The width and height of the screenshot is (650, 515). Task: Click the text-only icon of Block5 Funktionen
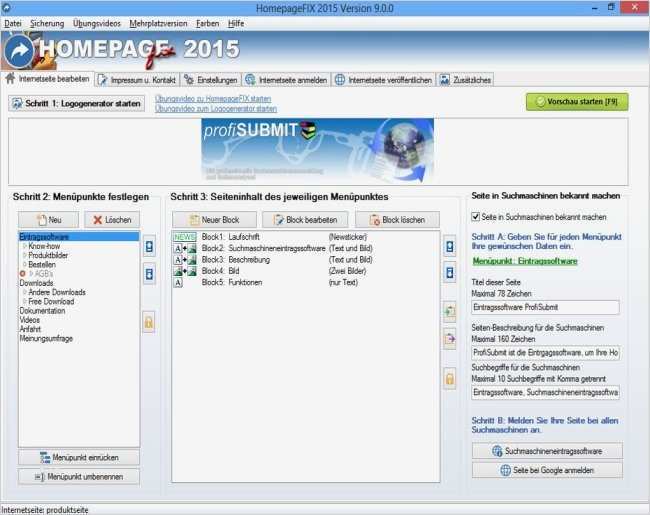tap(178, 283)
